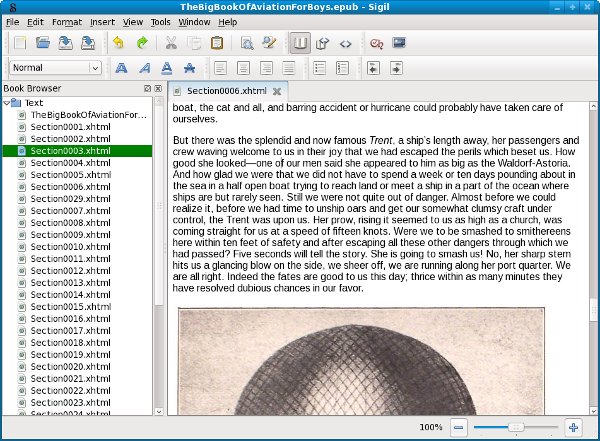600x441 pixels.
Task: Open the Normal paragraph style dropdown
Action: click(55, 68)
